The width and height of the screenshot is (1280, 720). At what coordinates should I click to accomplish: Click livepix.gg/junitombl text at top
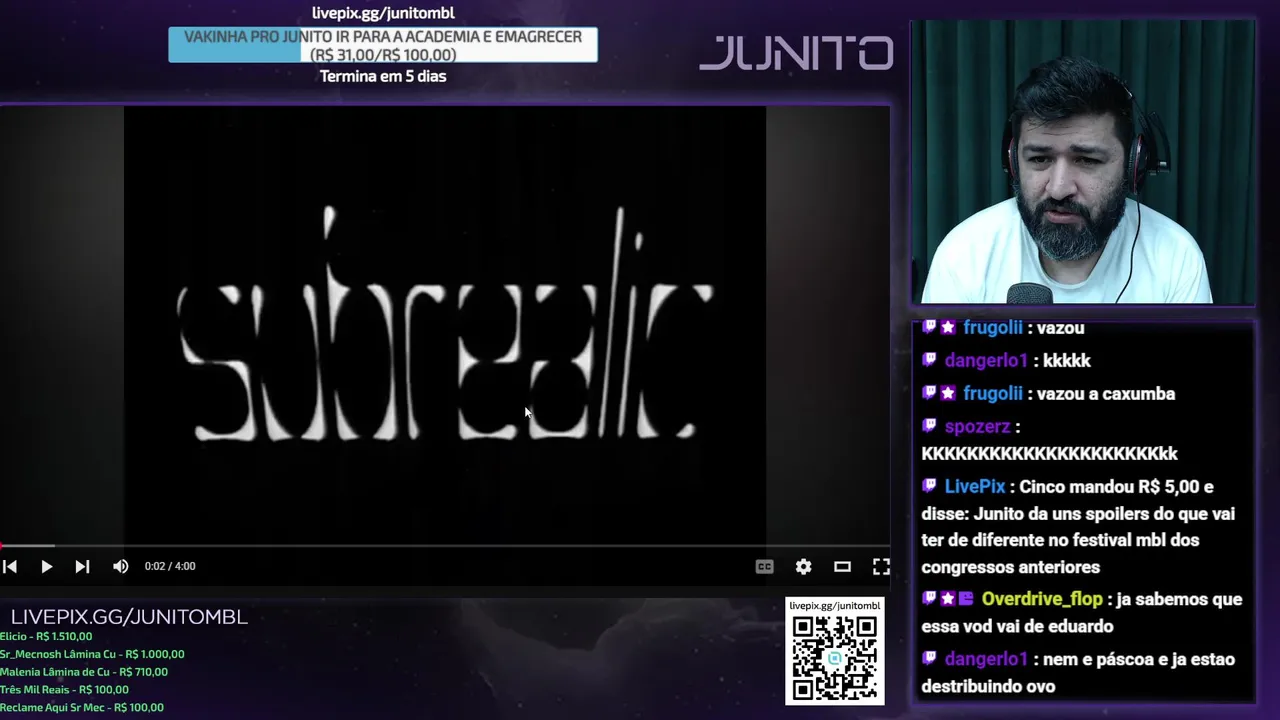click(x=383, y=13)
